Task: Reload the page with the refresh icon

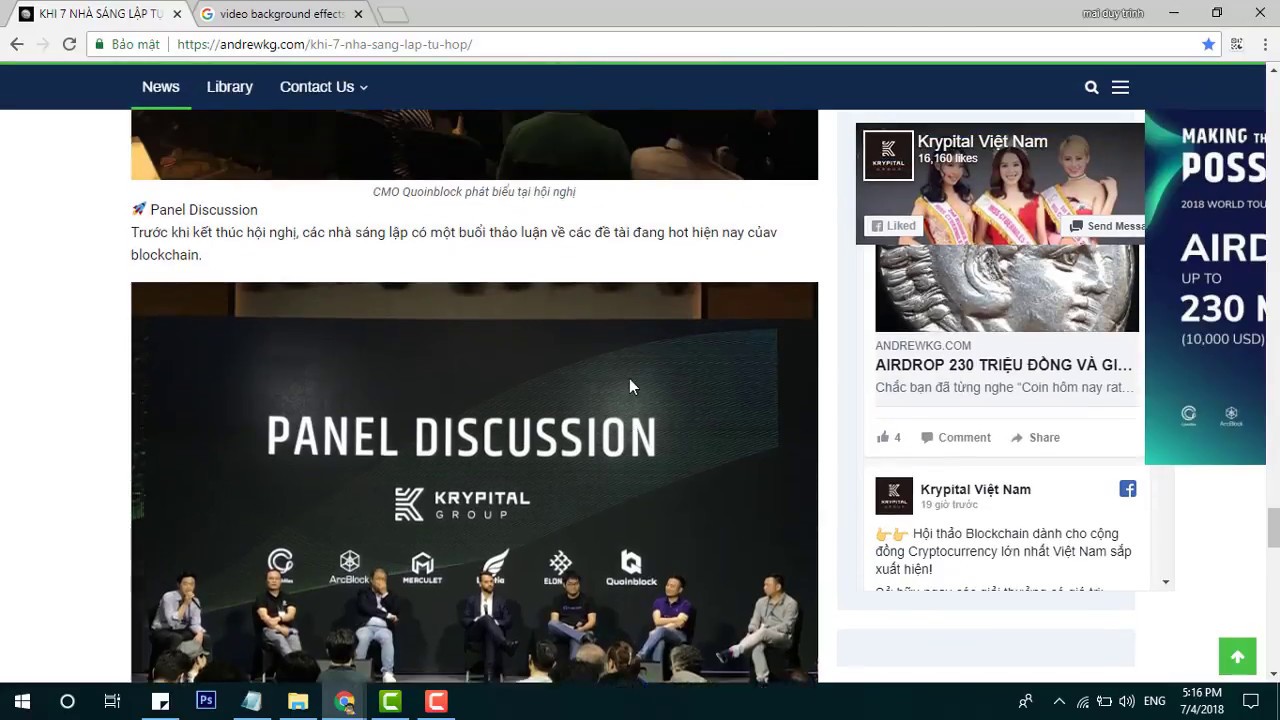Action: tap(69, 44)
